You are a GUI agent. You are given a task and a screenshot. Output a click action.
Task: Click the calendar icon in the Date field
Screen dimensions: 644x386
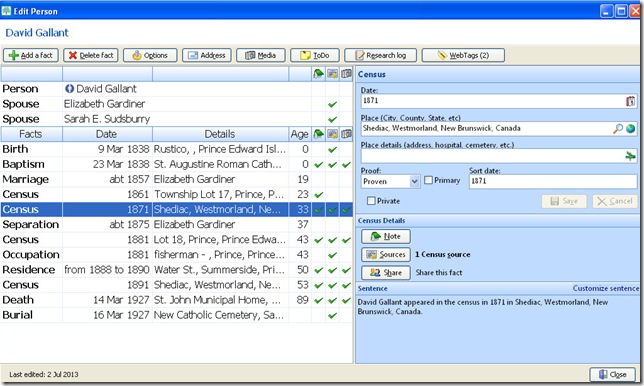pyautogui.click(x=630, y=101)
